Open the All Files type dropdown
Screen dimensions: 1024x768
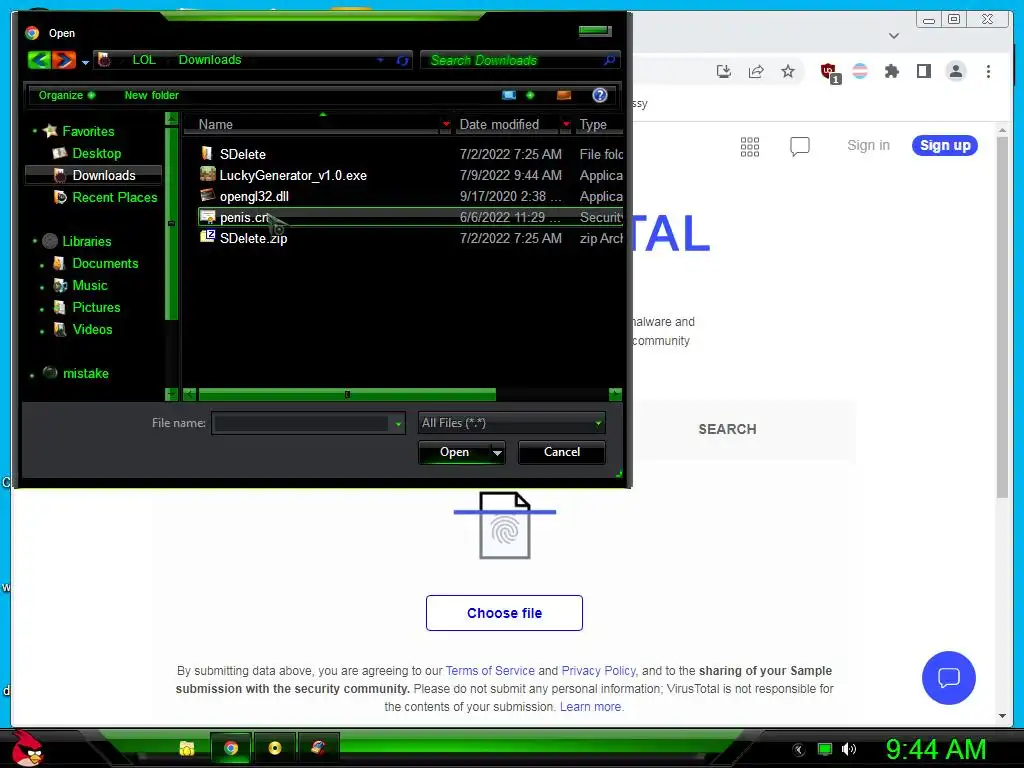point(511,423)
